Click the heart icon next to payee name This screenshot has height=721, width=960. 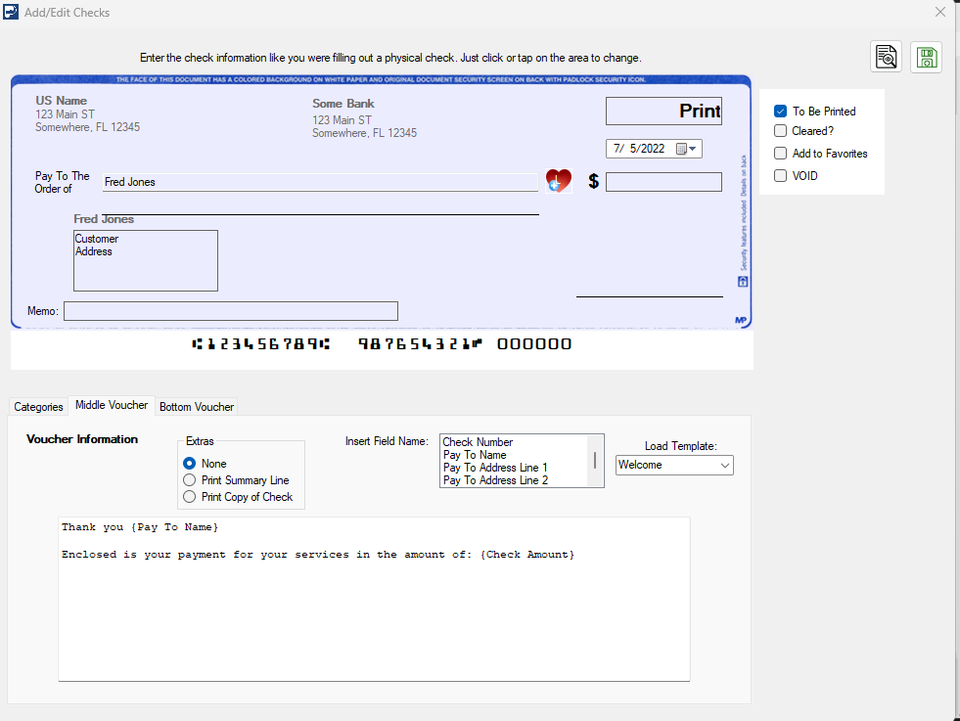[x=558, y=180]
